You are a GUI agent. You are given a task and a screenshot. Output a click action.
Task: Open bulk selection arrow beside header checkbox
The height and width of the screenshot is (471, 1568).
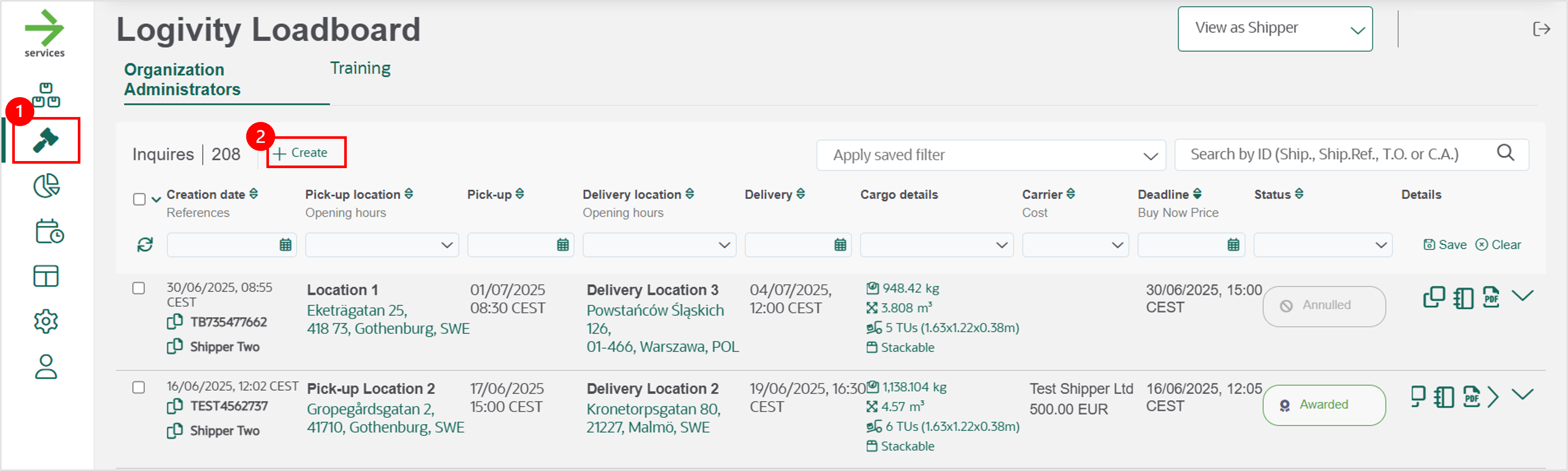click(156, 200)
